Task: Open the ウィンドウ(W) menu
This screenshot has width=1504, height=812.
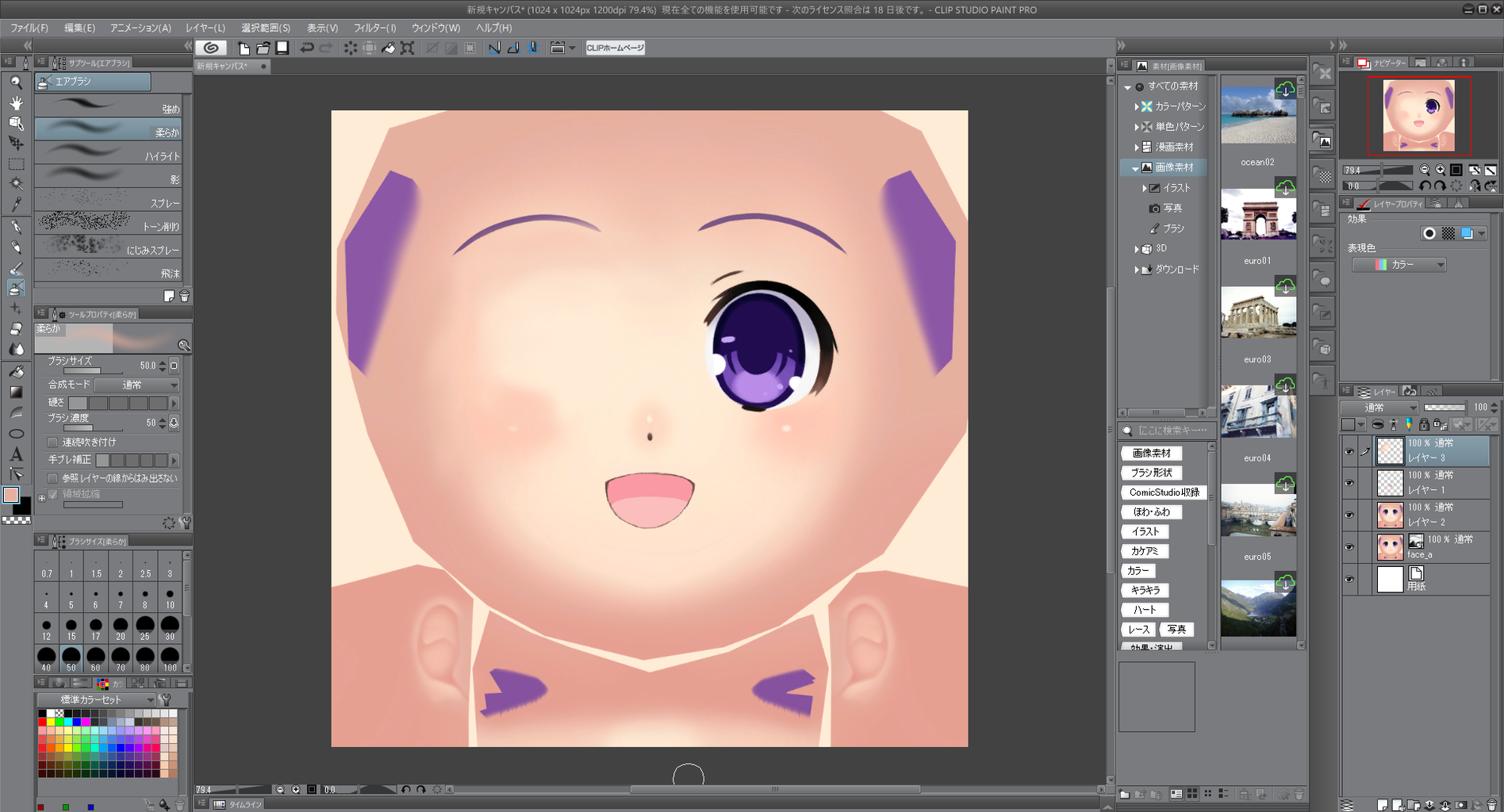Action: coord(435,28)
